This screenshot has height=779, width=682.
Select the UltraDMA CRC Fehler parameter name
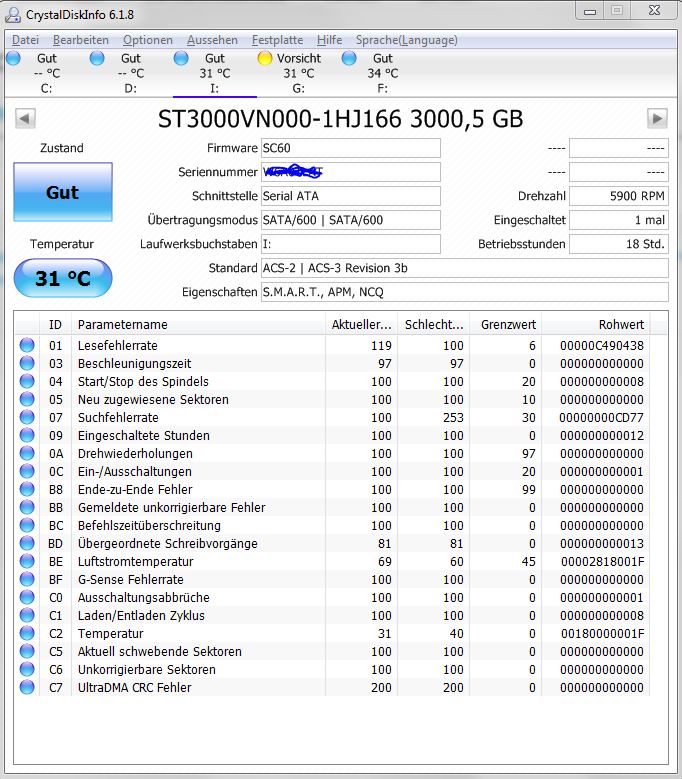[135, 687]
